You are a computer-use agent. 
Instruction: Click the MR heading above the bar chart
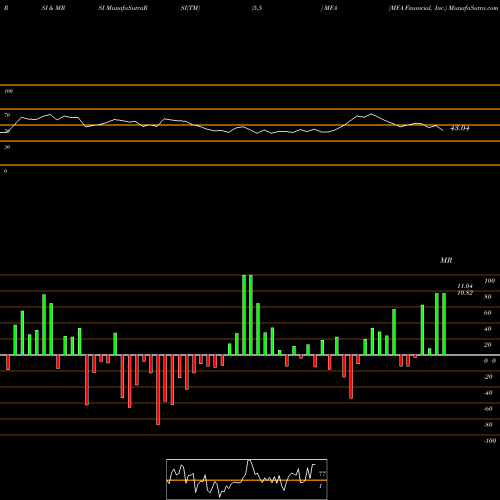pos(446,260)
